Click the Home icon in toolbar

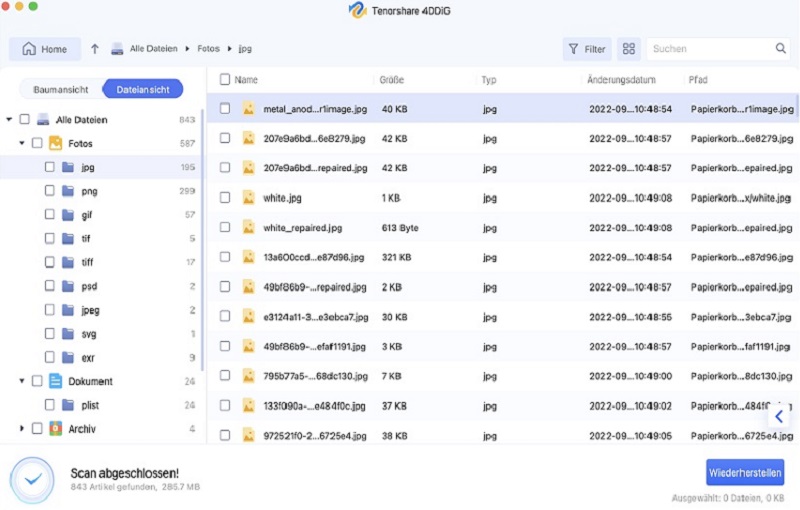click(x=29, y=49)
